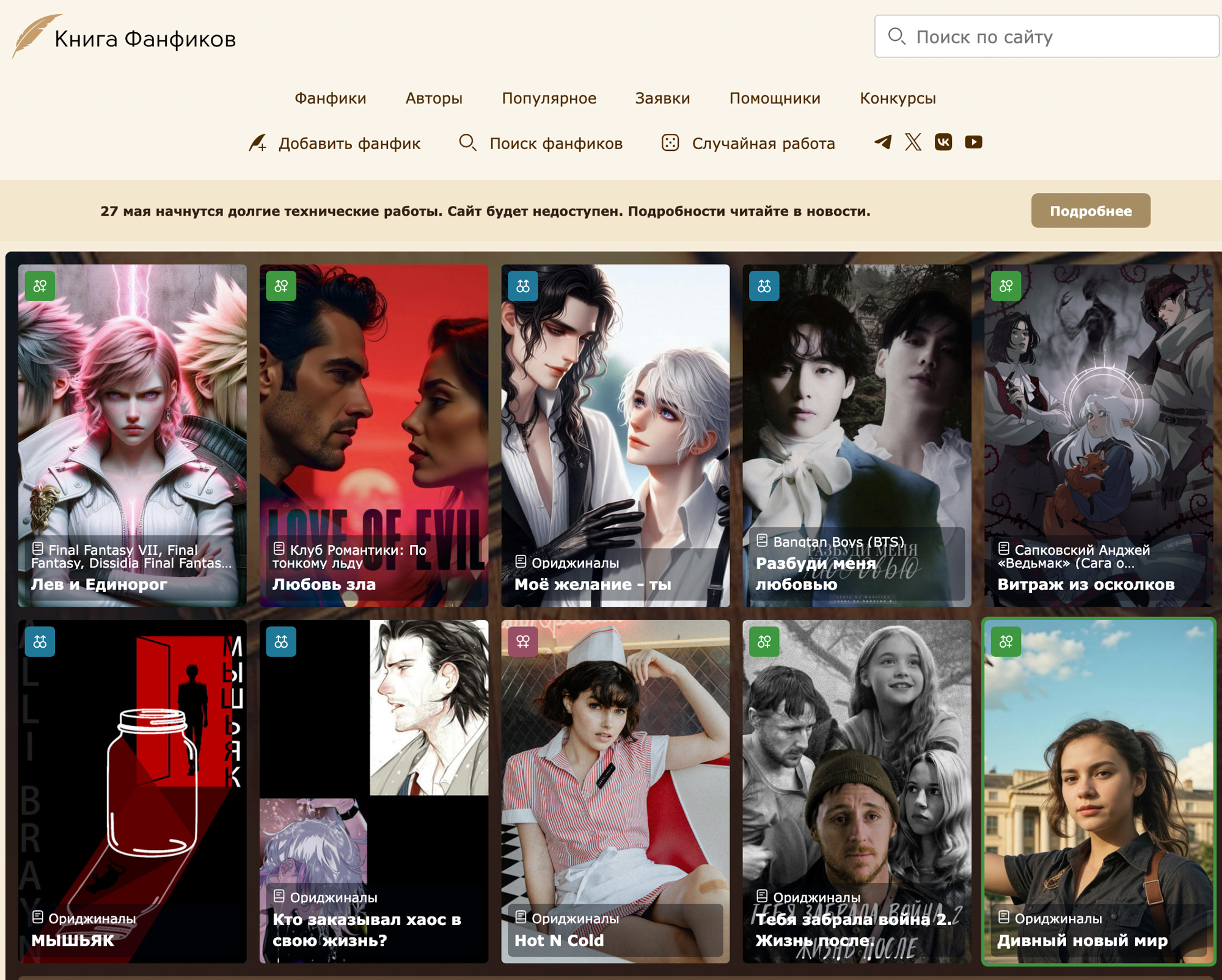Open the Поиск фанфиков link
Viewport: 1222px width, 980px height.
point(555,144)
